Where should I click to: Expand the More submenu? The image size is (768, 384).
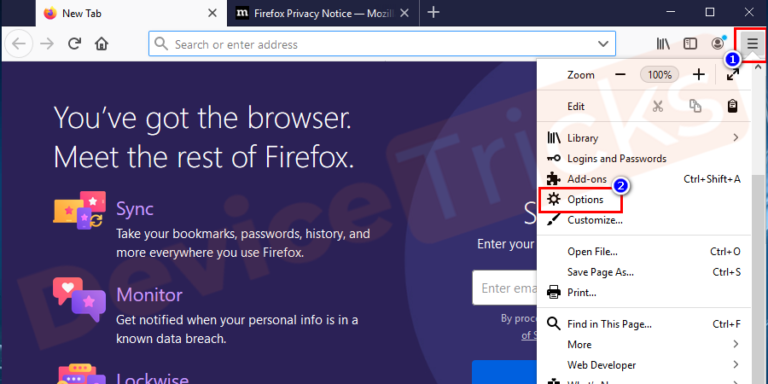pyautogui.click(x=735, y=344)
